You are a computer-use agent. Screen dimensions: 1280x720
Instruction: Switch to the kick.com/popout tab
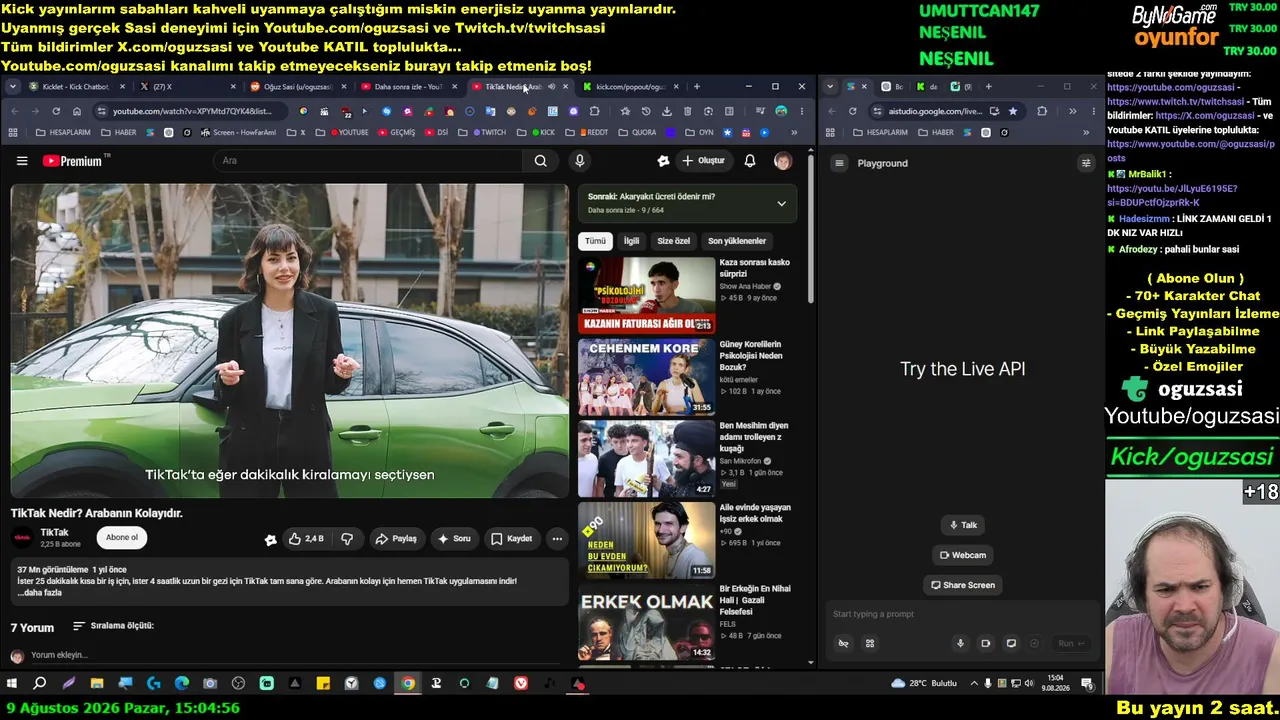631,87
